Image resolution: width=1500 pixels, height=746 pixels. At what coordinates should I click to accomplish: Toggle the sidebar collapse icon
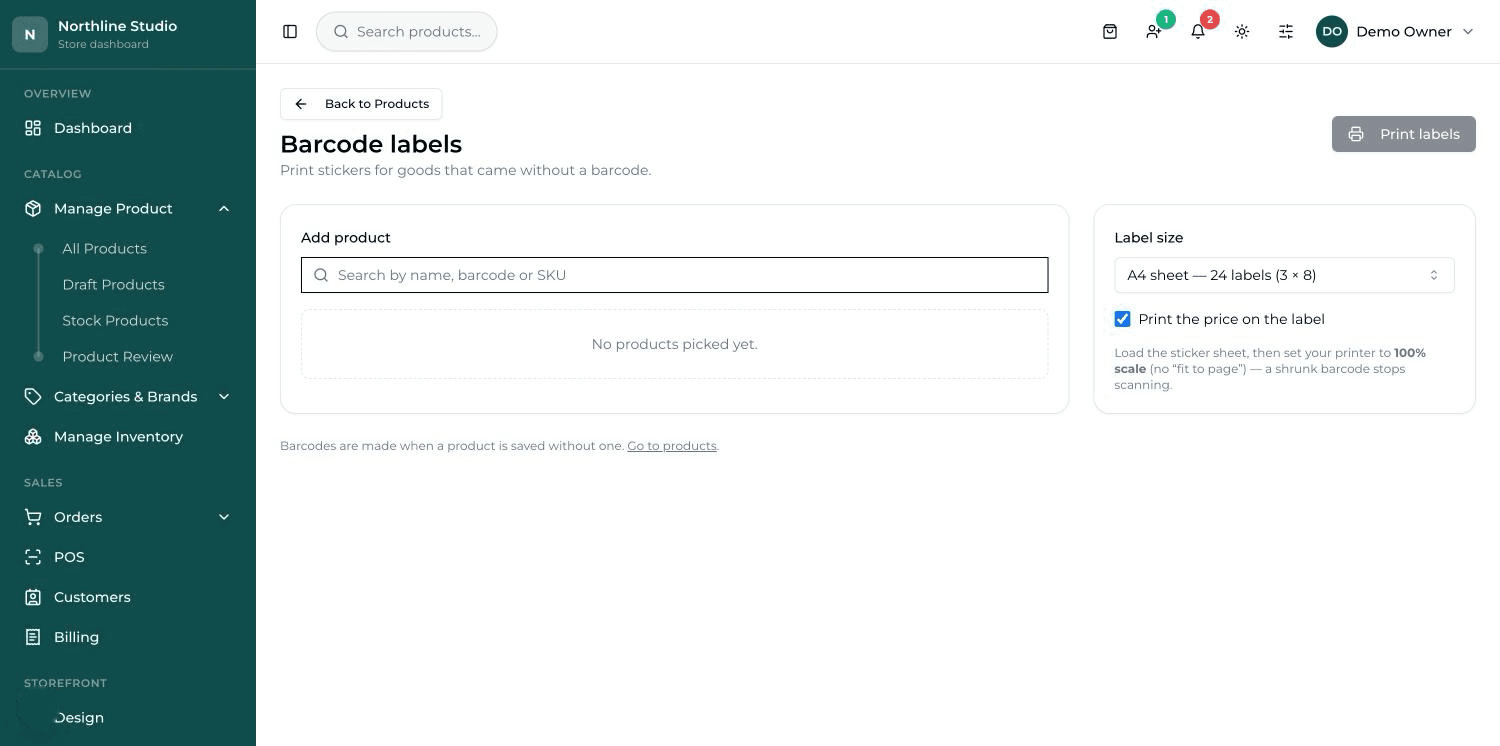coord(290,32)
